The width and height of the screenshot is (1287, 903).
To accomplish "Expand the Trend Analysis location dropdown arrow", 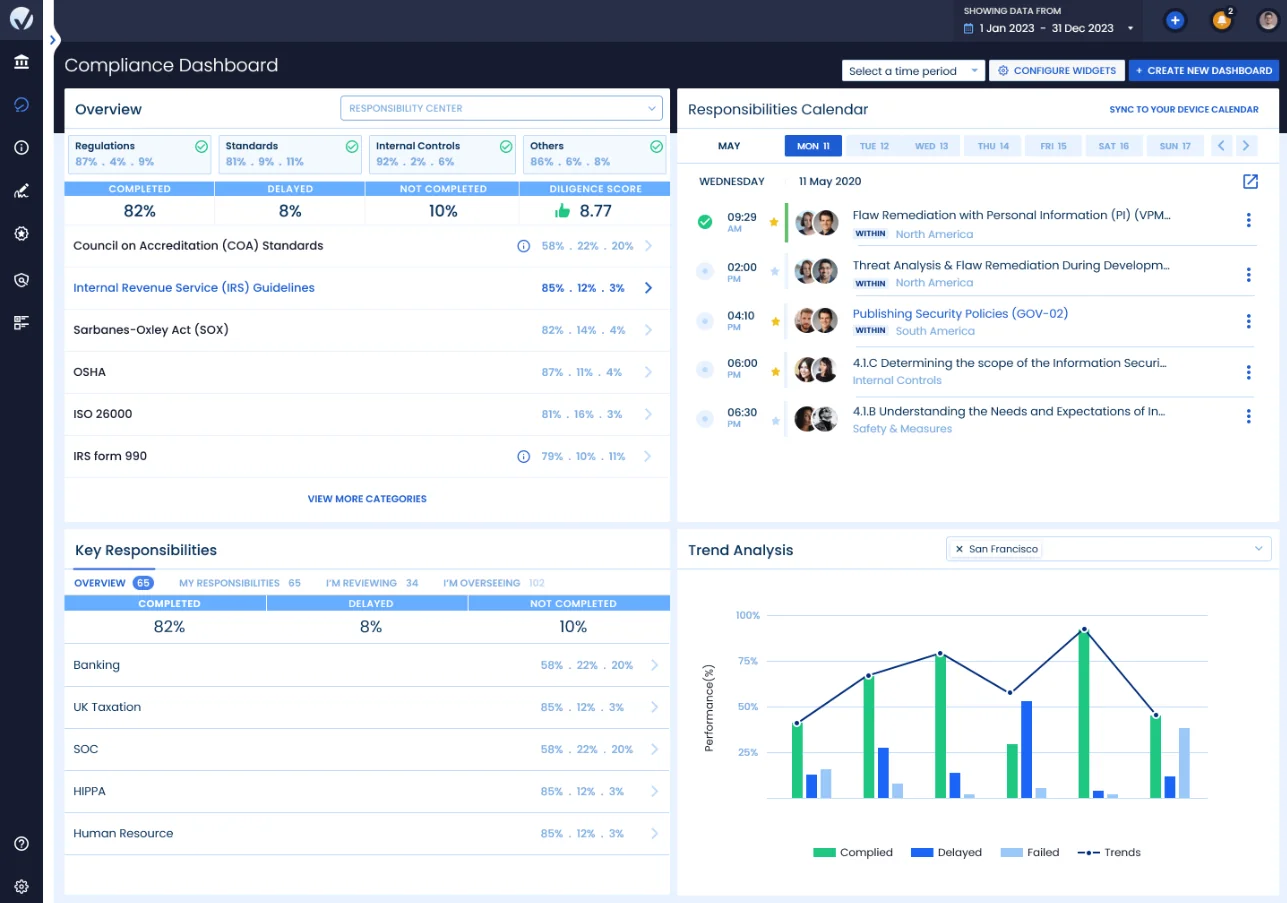I will (x=1259, y=549).
